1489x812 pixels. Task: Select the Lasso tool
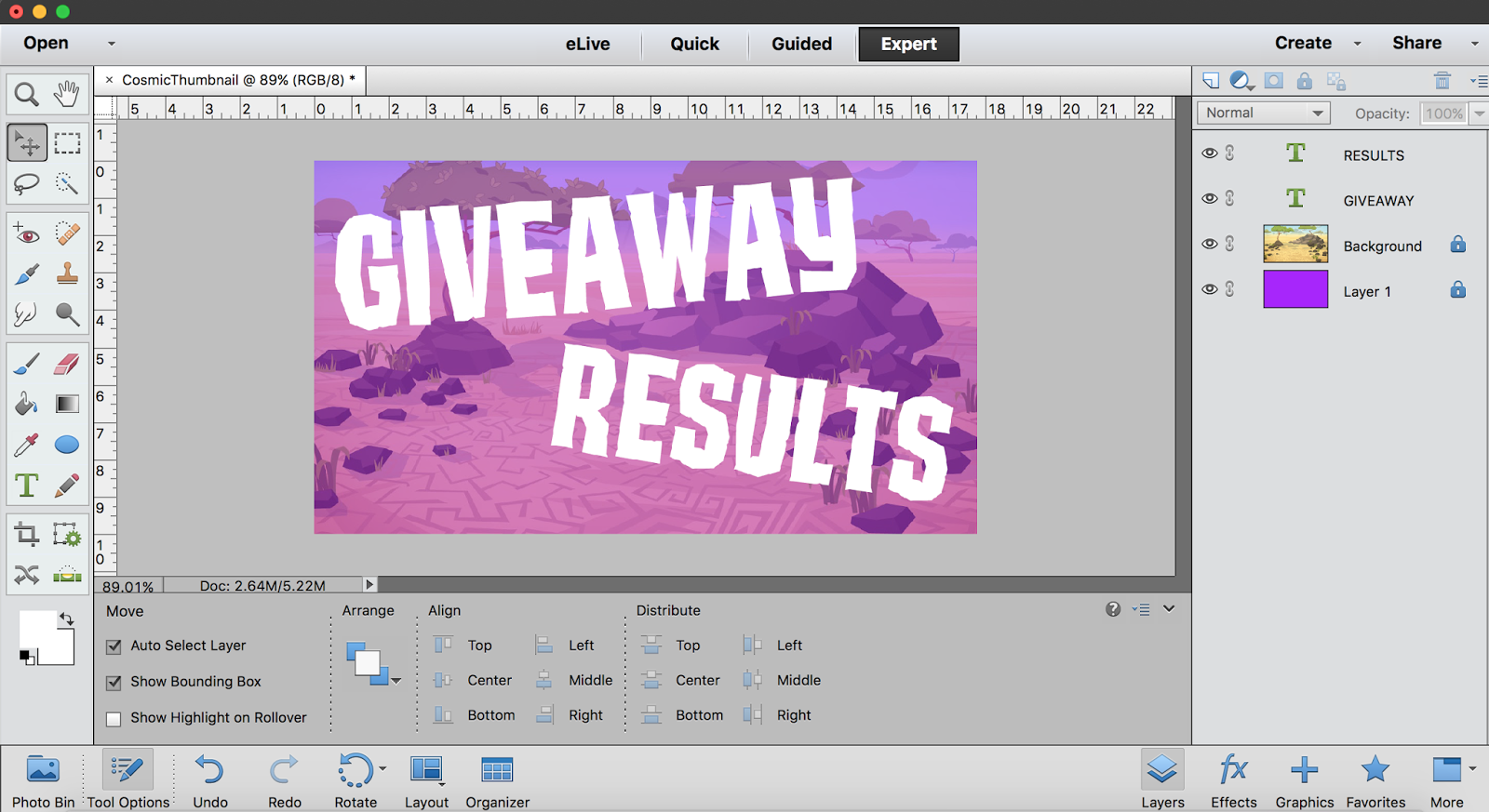click(27, 183)
